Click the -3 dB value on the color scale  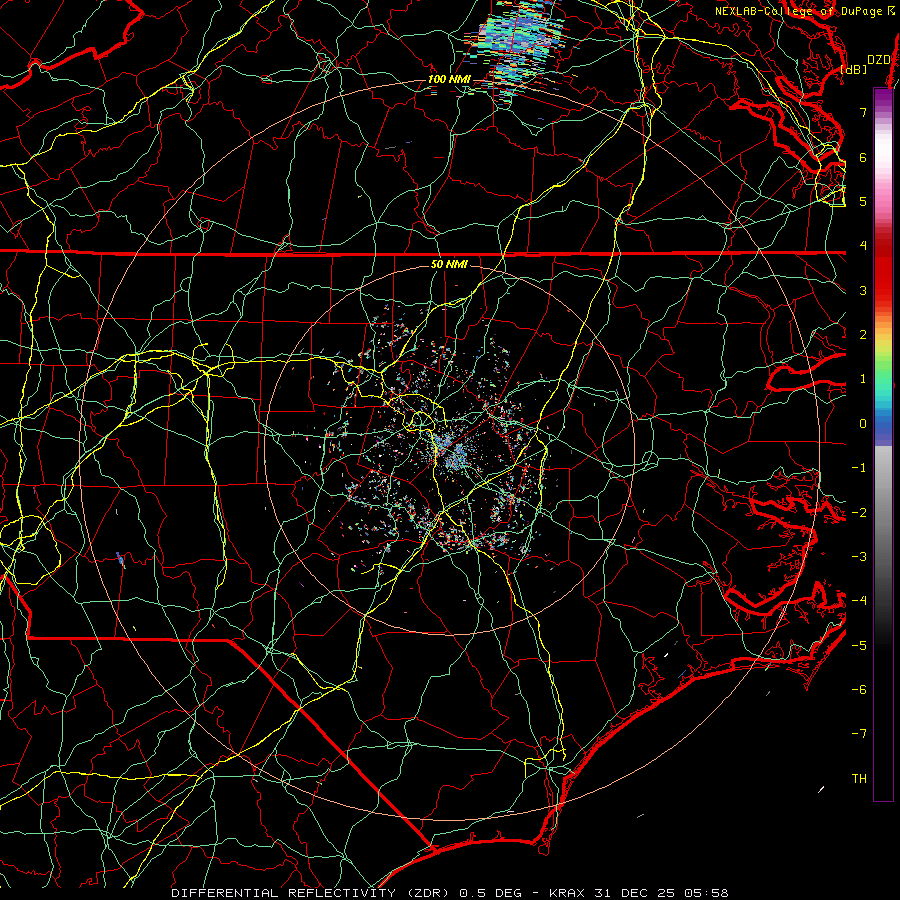859,557
